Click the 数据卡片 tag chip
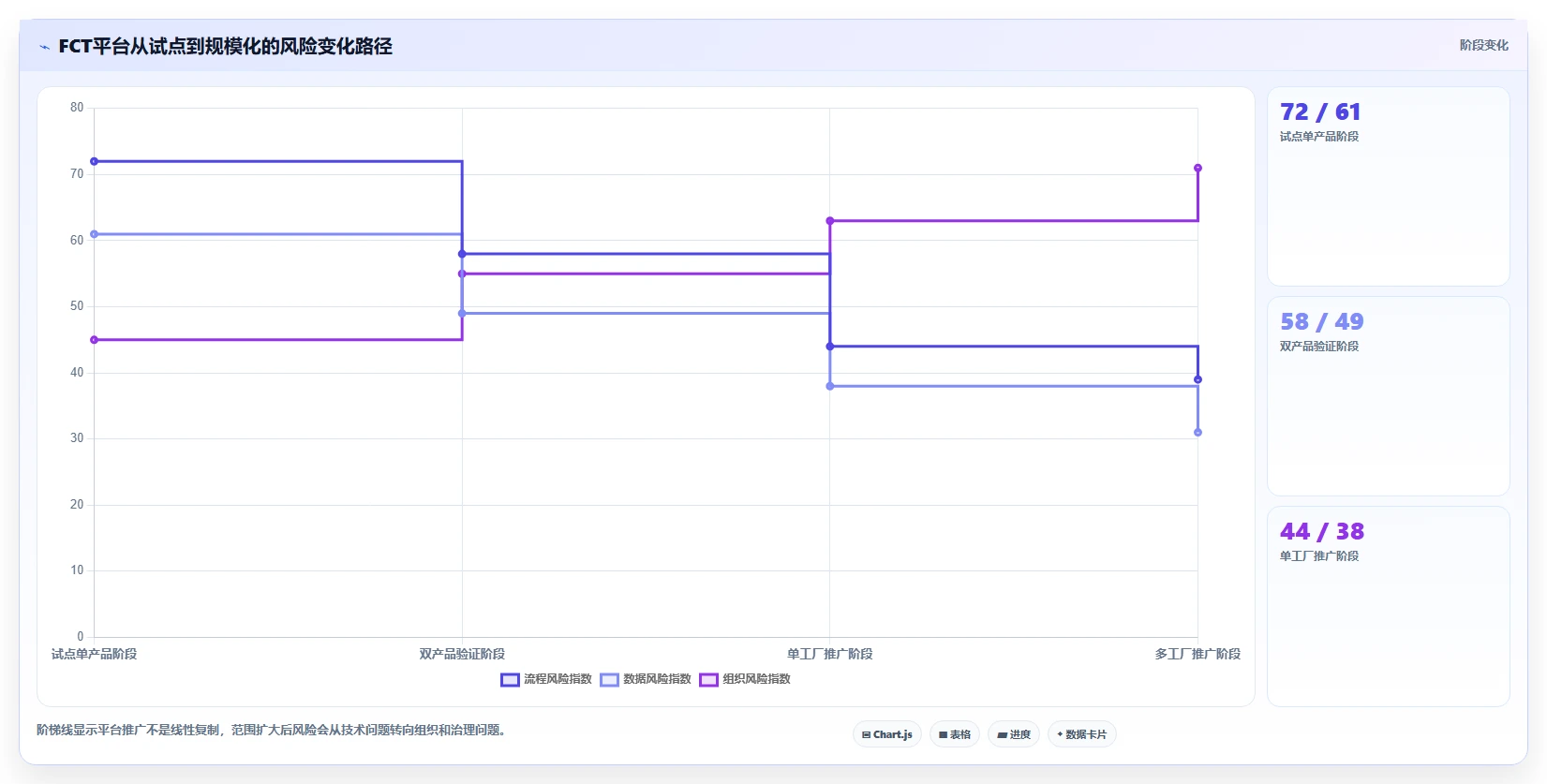 (1082, 734)
